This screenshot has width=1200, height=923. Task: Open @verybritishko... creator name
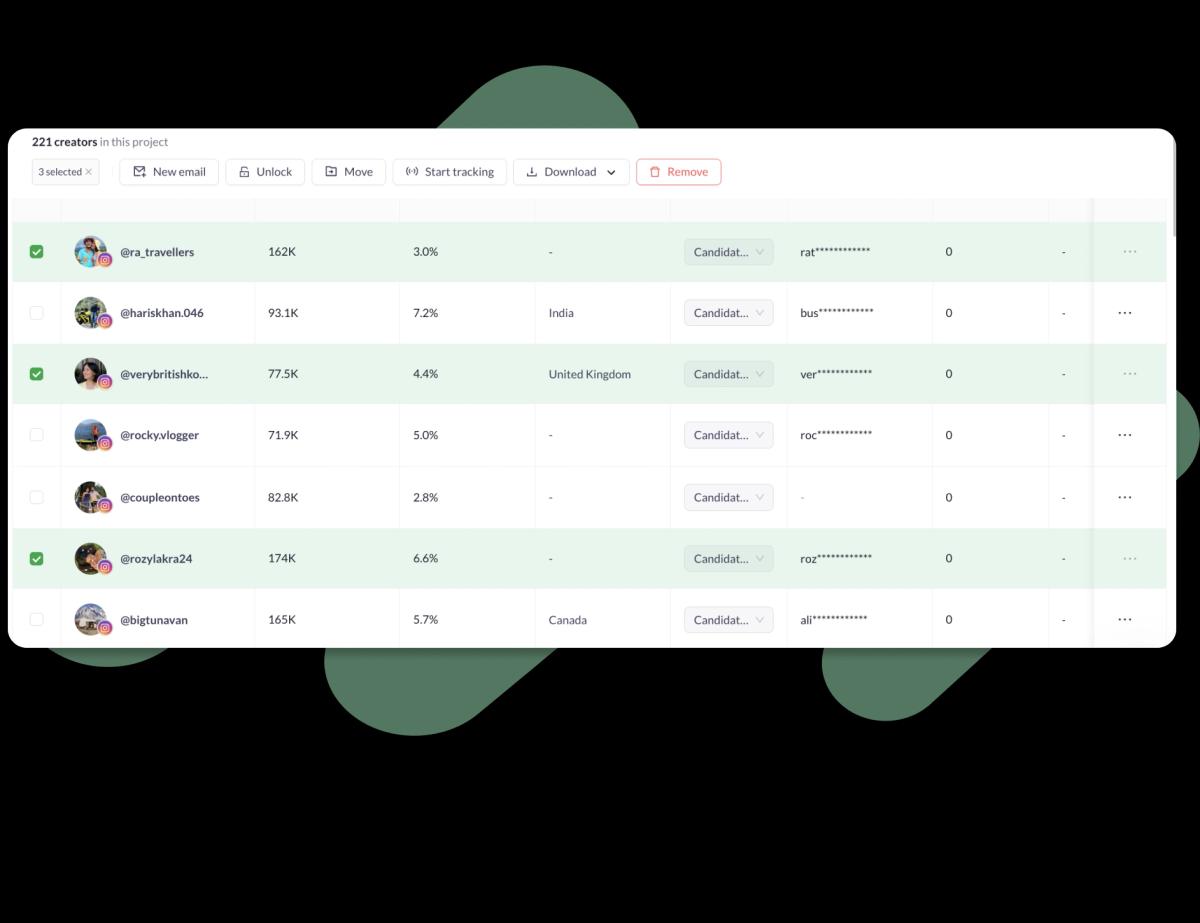164,374
